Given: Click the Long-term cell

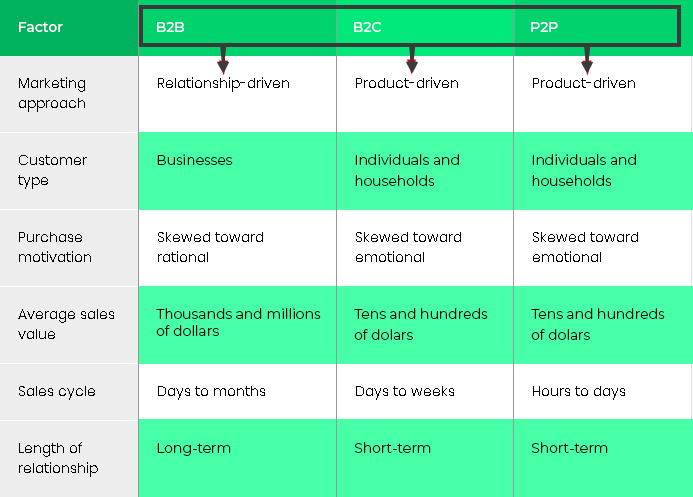Looking at the screenshot, I should point(237,458).
